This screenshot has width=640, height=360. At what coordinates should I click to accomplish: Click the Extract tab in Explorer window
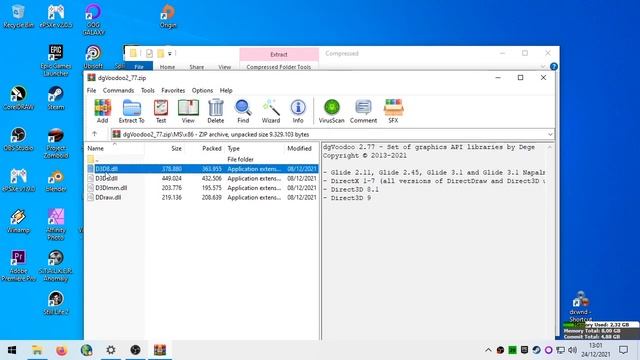click(x=279, y=54)
